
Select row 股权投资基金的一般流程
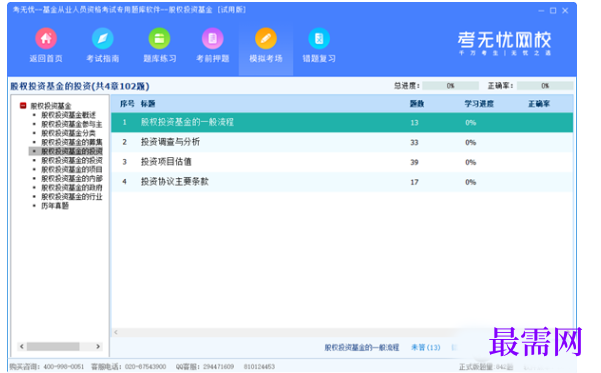[342, 122]
